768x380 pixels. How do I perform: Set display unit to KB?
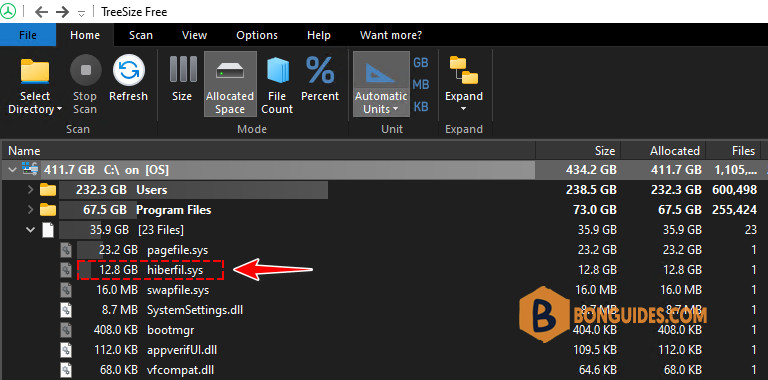pos(421,106)
